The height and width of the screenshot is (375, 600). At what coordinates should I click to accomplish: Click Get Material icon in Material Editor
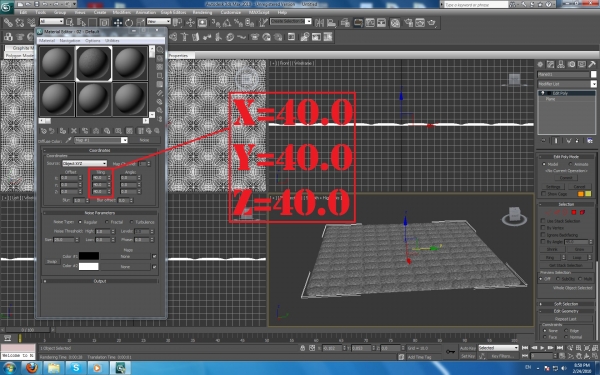[43, 131]
